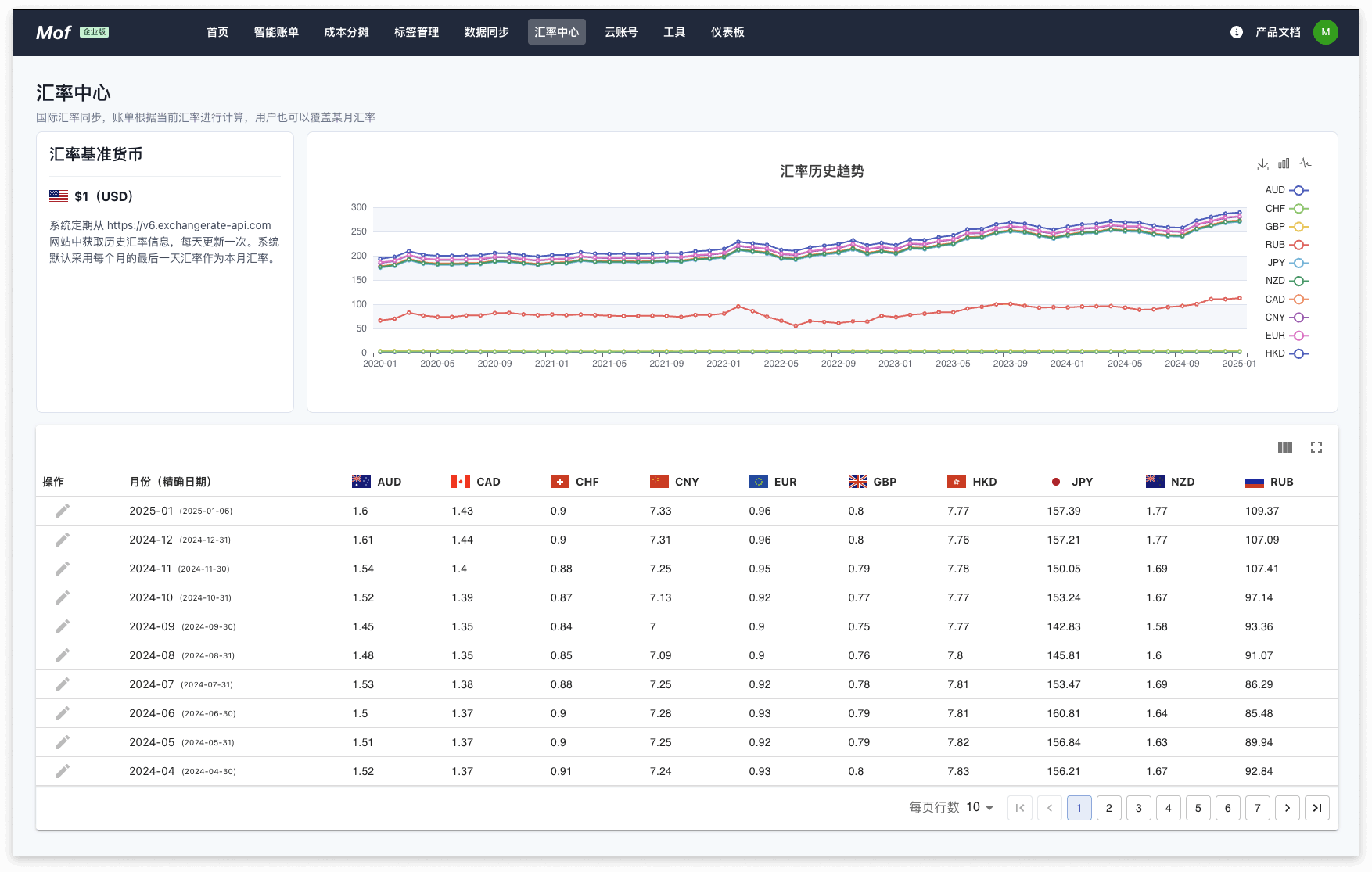Click the 汇率历史趋势 chart title
Viewport: 1372px width, 872px height.
(x=822, y=171)
